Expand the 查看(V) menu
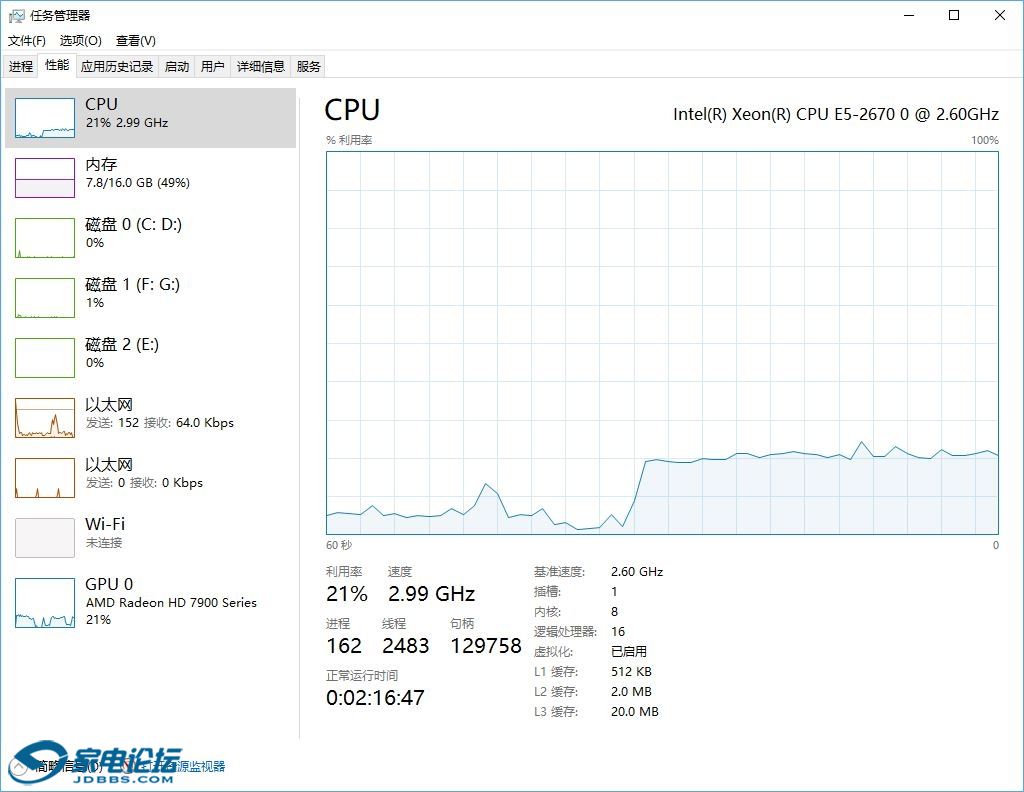 (135, 41)
